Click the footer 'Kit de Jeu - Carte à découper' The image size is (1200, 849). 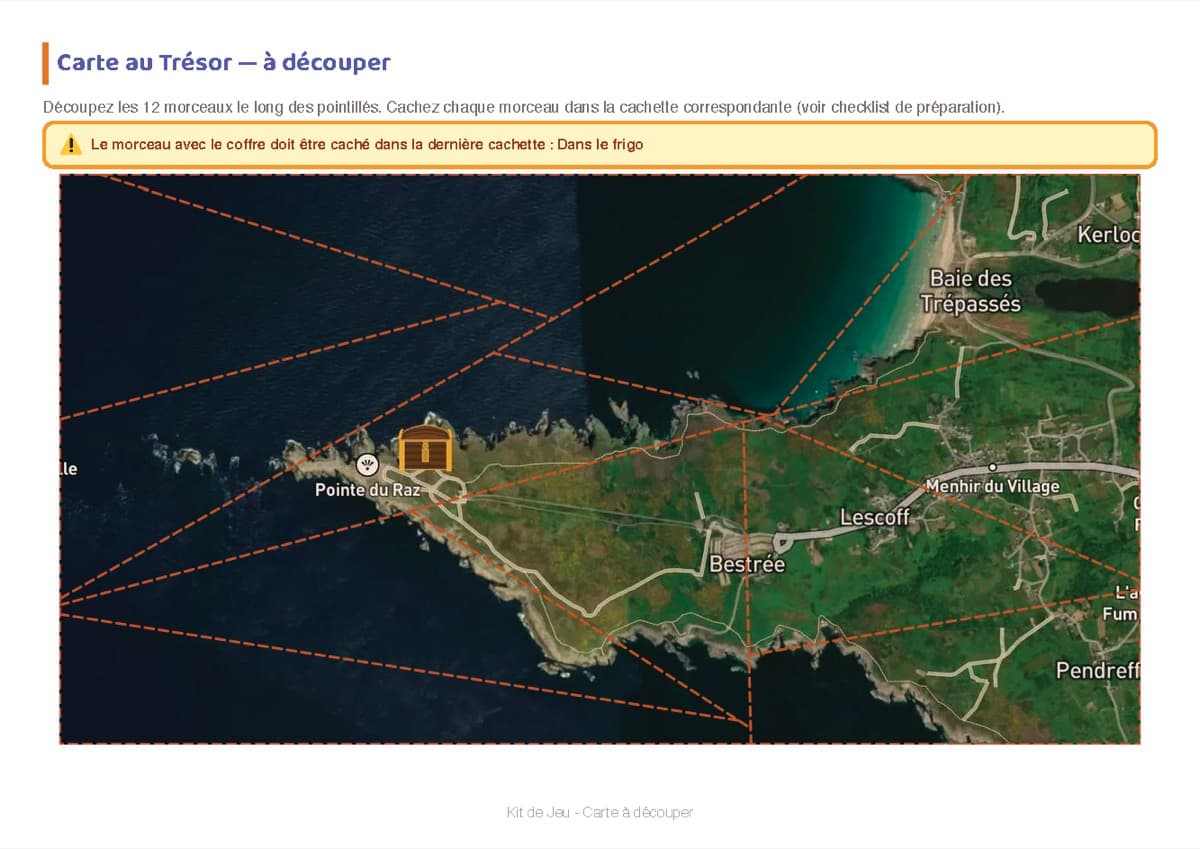point(600,812)
